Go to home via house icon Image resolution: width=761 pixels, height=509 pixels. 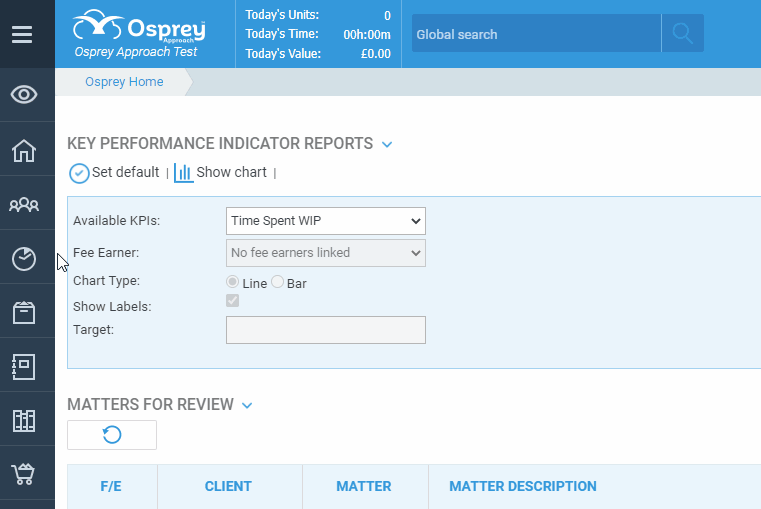(24, 150)
